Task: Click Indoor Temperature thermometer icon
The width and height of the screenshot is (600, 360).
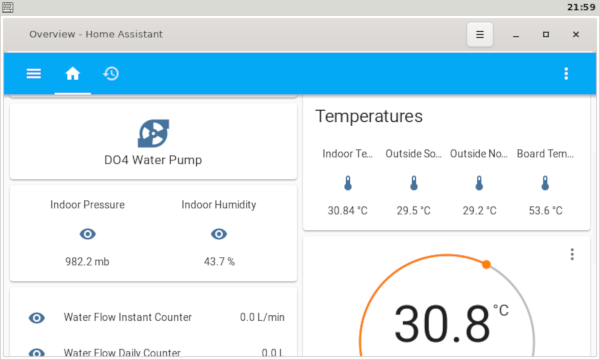Action: tap(347, 183)
